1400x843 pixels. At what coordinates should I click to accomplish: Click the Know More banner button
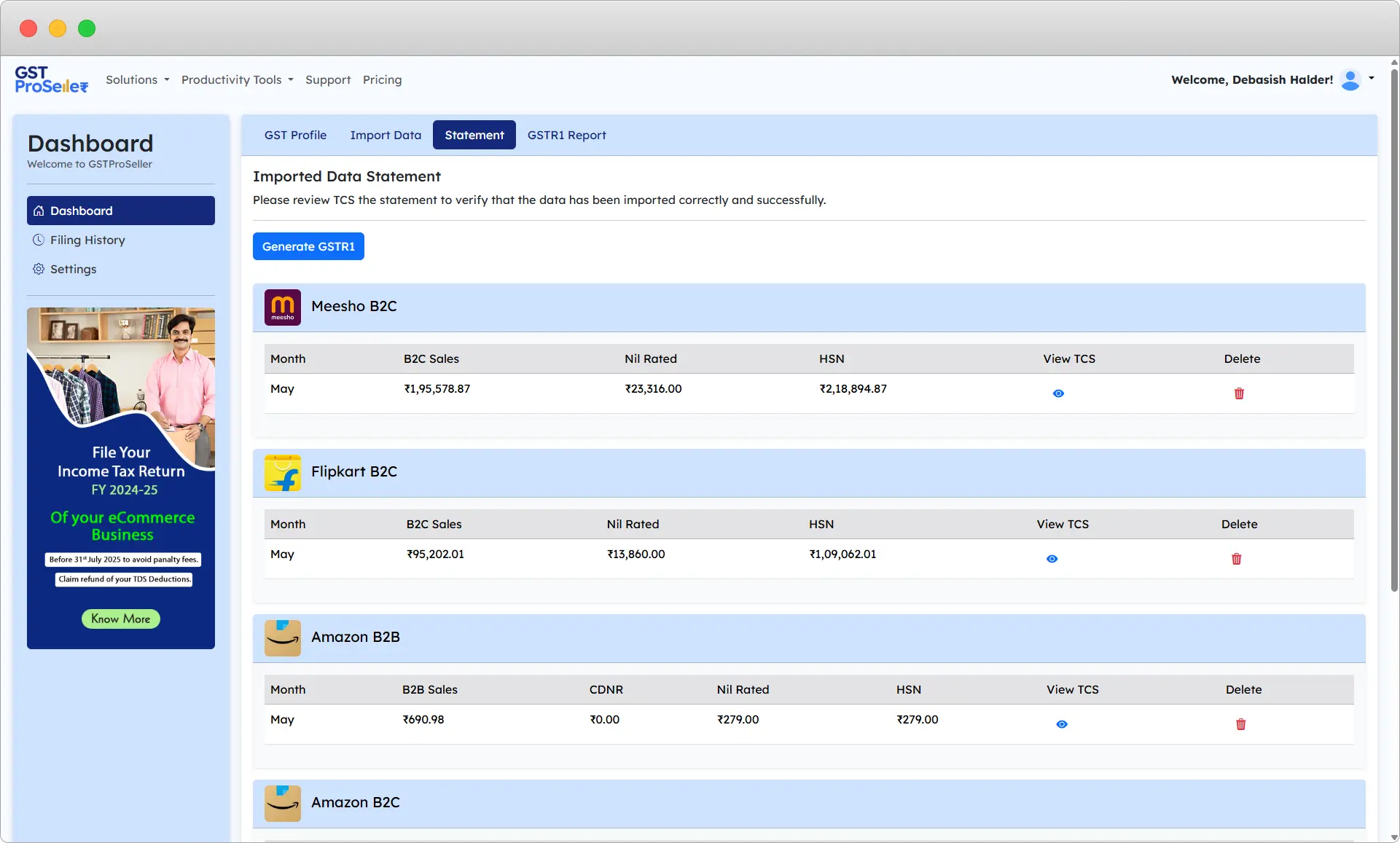coord(121,619)
